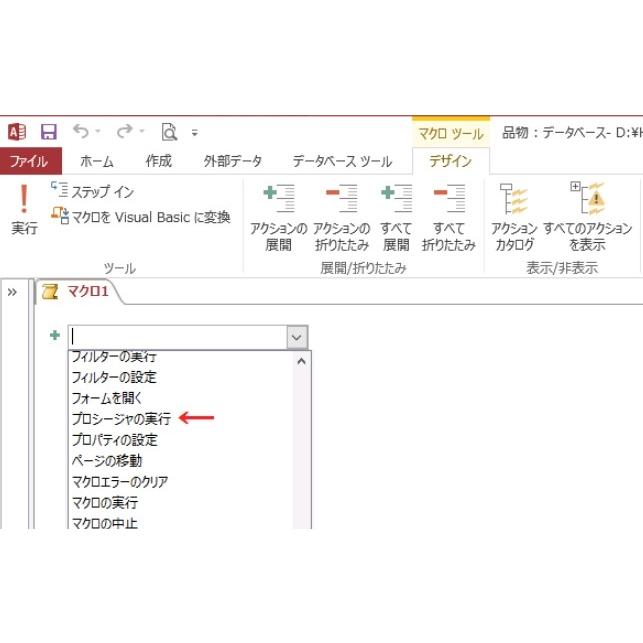Screen dimensions: 643x643
Task: Click the green plus add action icon
Action: pyautogui.click(x=55, y=337)
